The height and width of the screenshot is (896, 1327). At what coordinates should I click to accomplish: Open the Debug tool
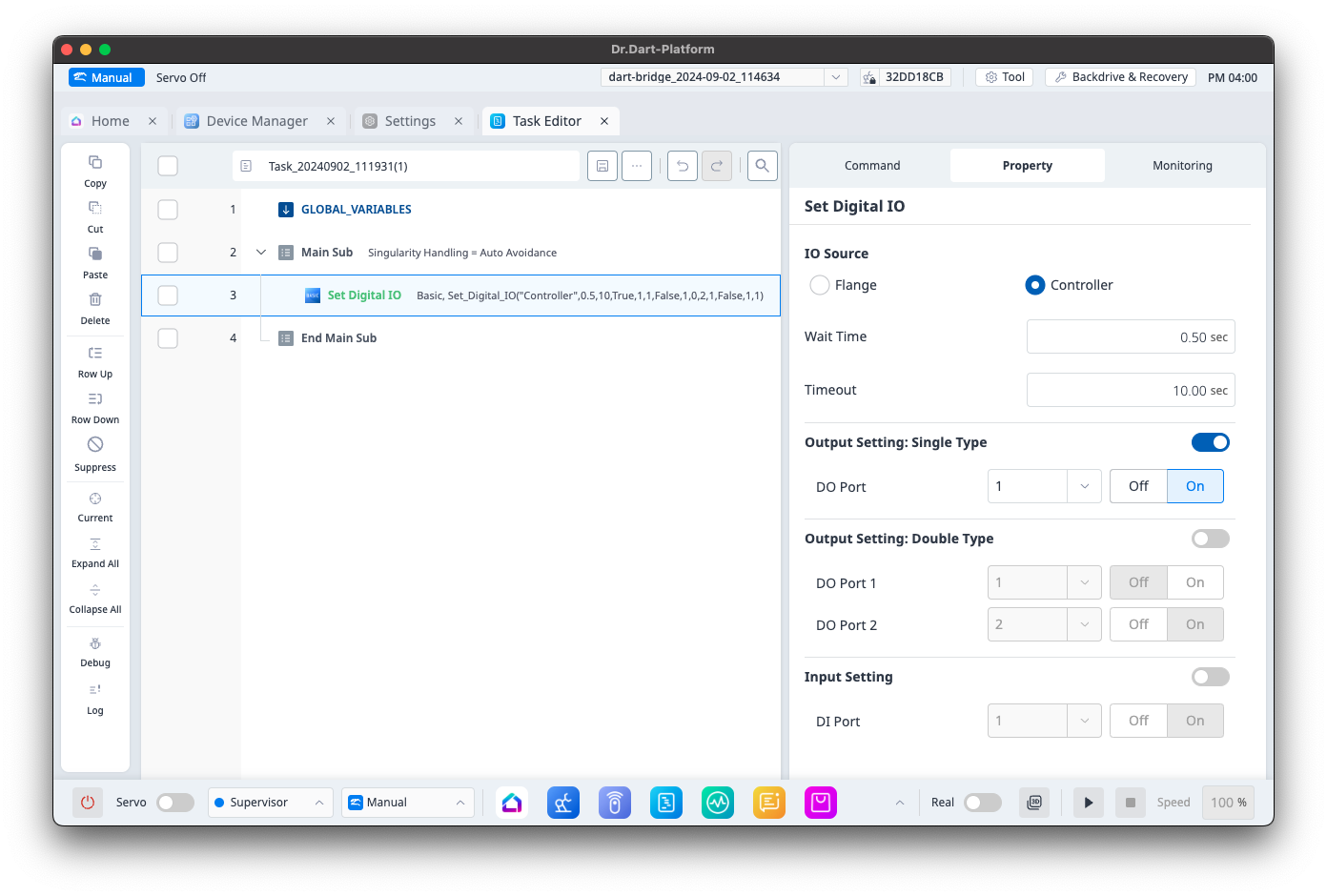[x=95, y=645]
